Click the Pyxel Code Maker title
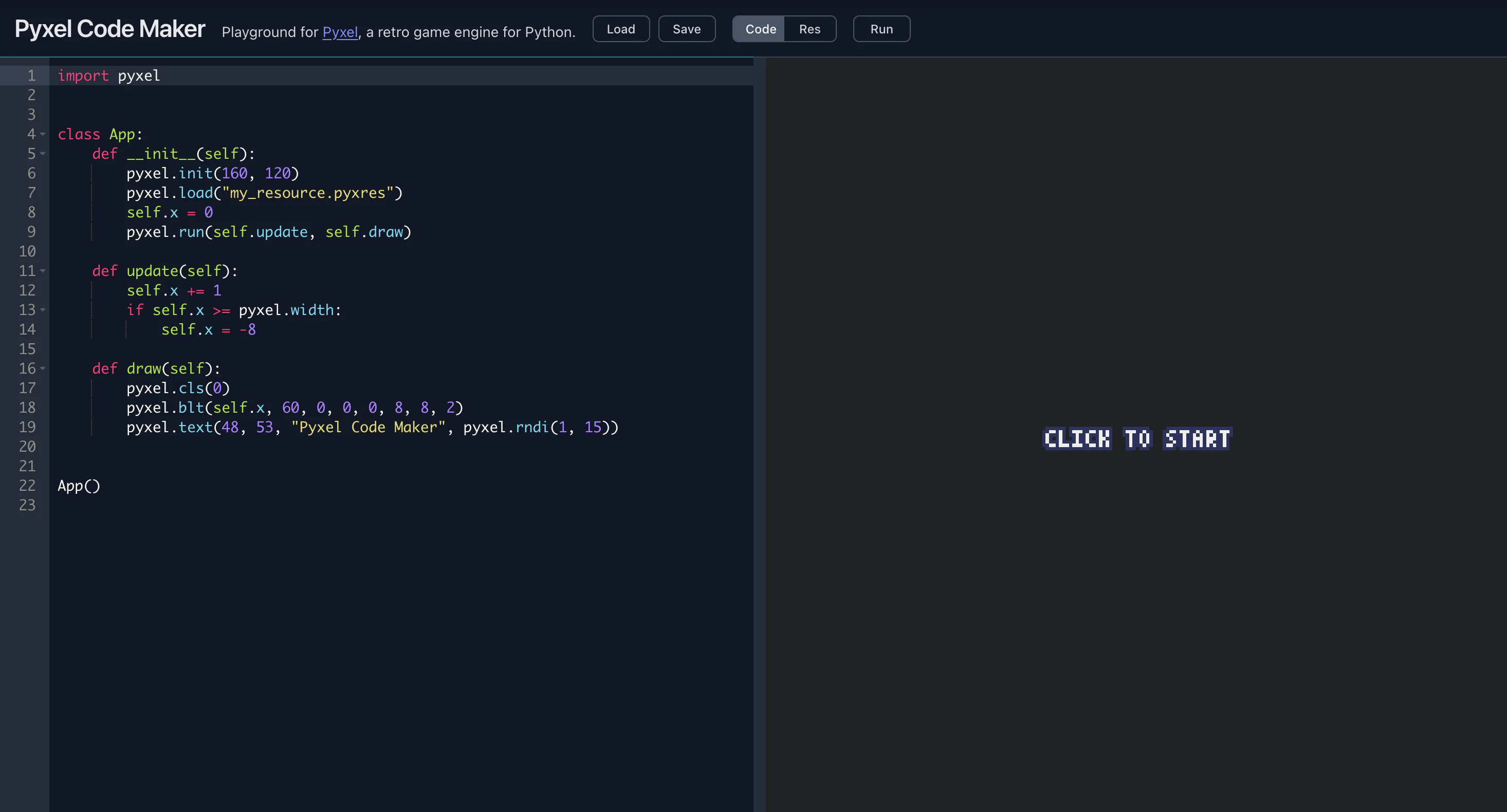1507x812 pixels. pyautogui.click(x=109, y=28)
